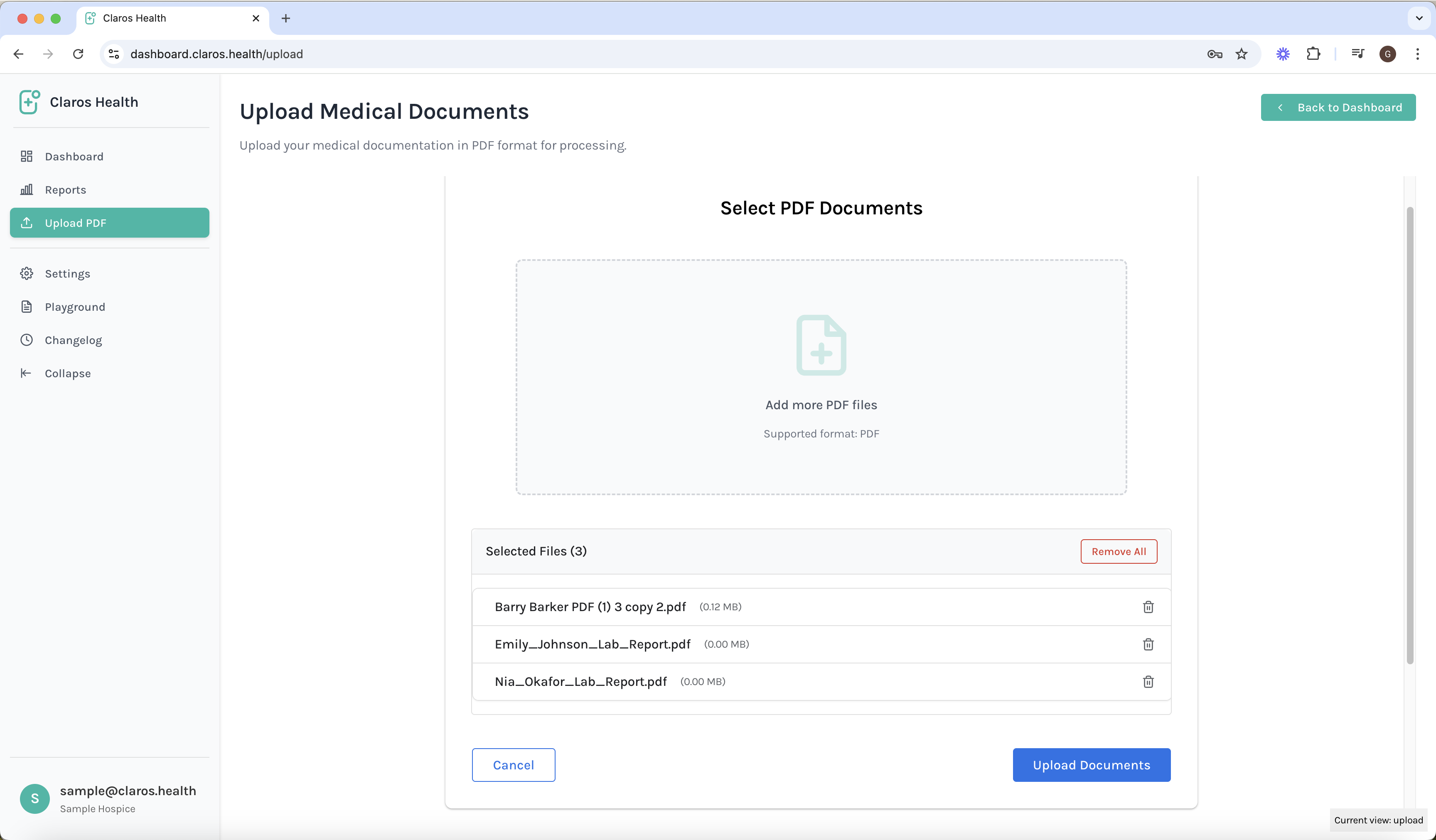Screen dimensions: 1436x840
Task: Bookmark this page with star icon
Action: pyautogui.click(x=1241, y=54)
